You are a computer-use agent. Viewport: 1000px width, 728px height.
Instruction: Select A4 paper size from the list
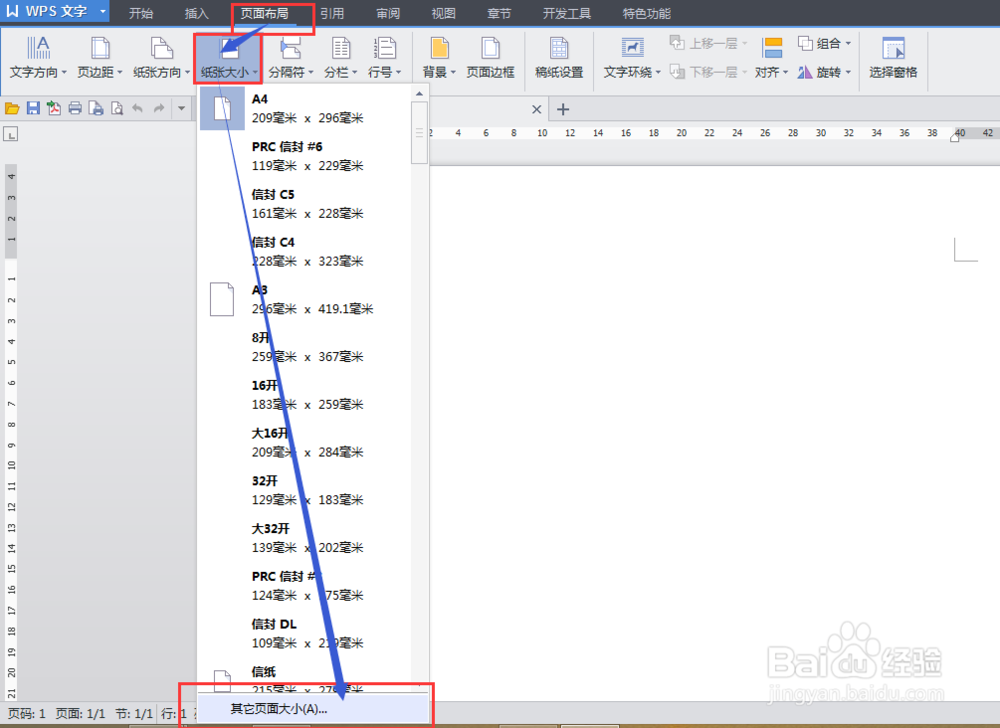tap(300, 107)
